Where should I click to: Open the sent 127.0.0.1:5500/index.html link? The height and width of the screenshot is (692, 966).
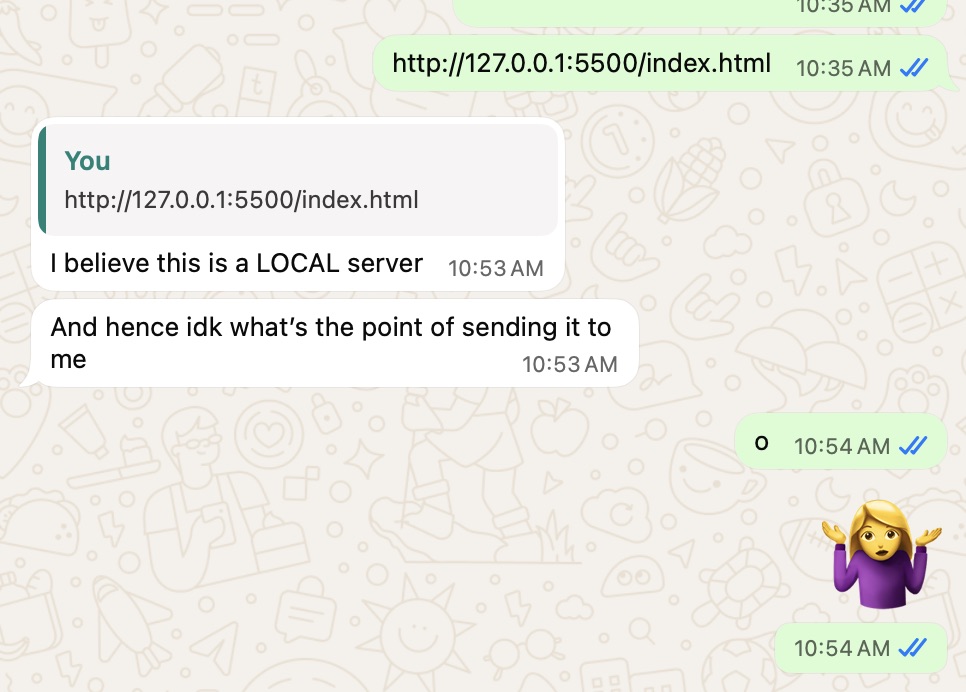click(x=582, y=63)
